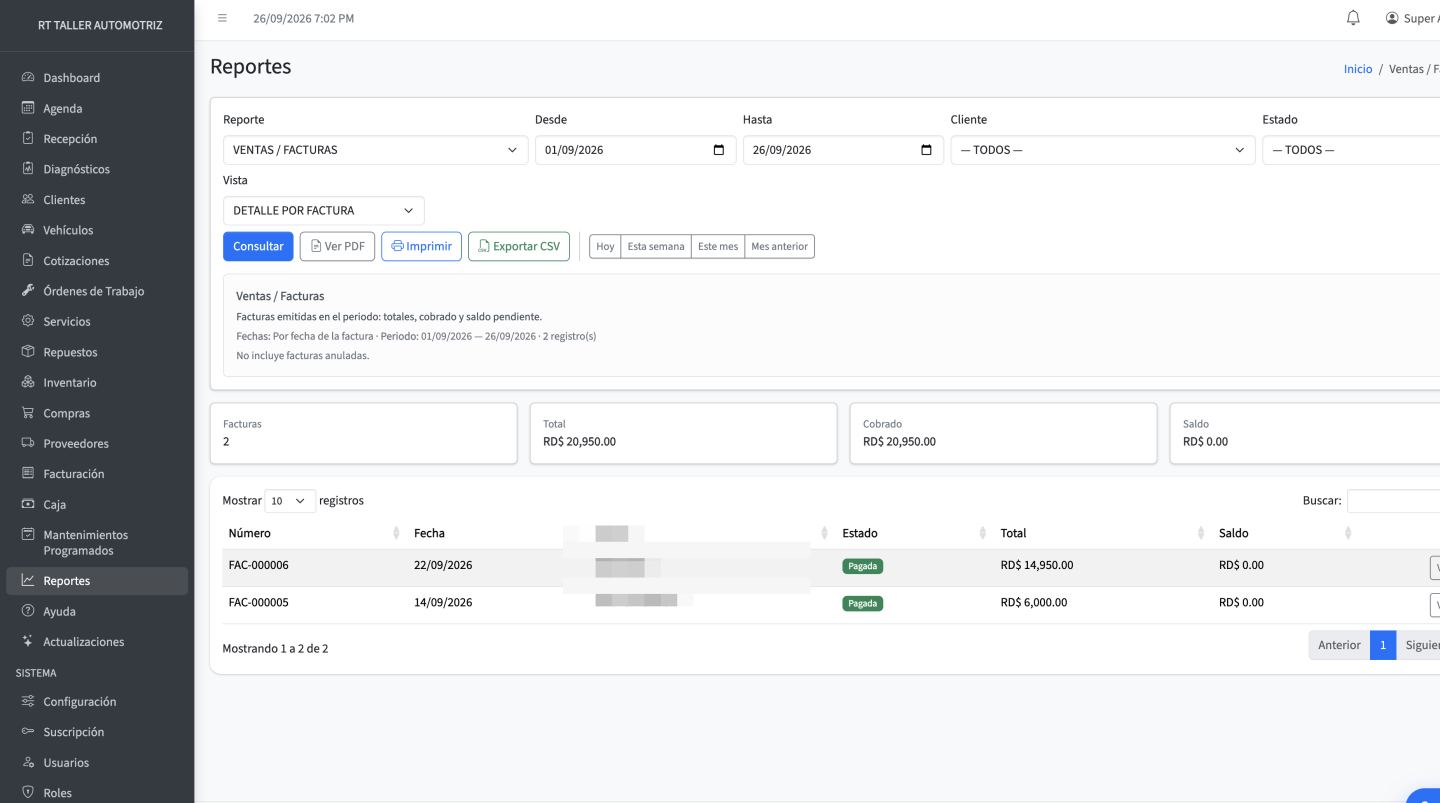
Task: Click the Anterior pagination button
Action: [1339, 645]
